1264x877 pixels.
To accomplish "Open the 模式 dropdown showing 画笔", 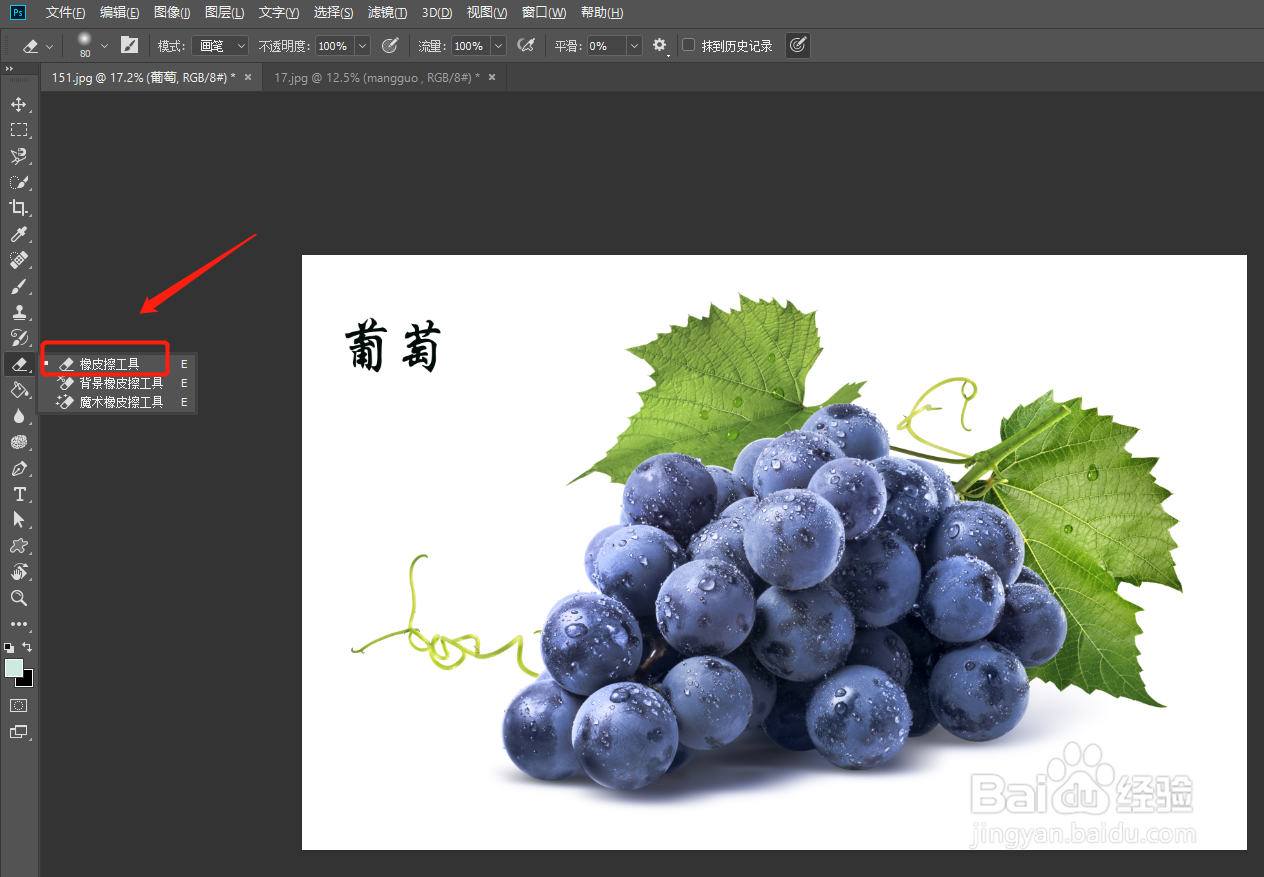I will 221,46.
